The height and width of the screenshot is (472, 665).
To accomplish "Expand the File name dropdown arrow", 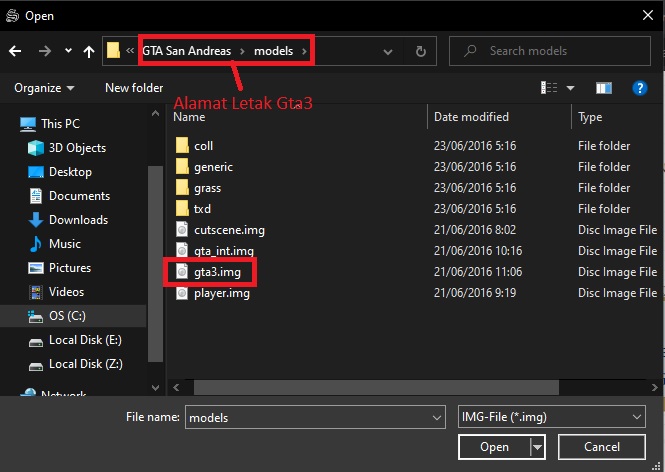I will point(436,418).
